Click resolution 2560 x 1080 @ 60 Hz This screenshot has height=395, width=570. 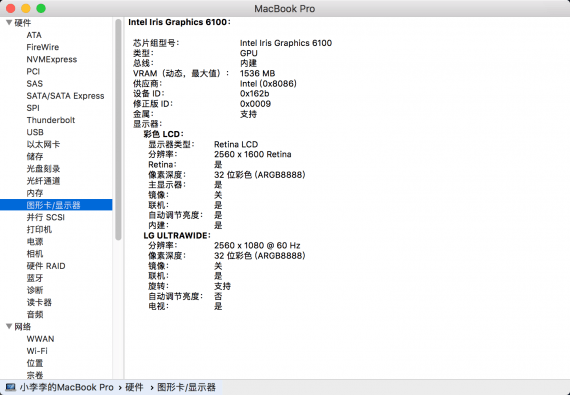[x=257, y=246]
